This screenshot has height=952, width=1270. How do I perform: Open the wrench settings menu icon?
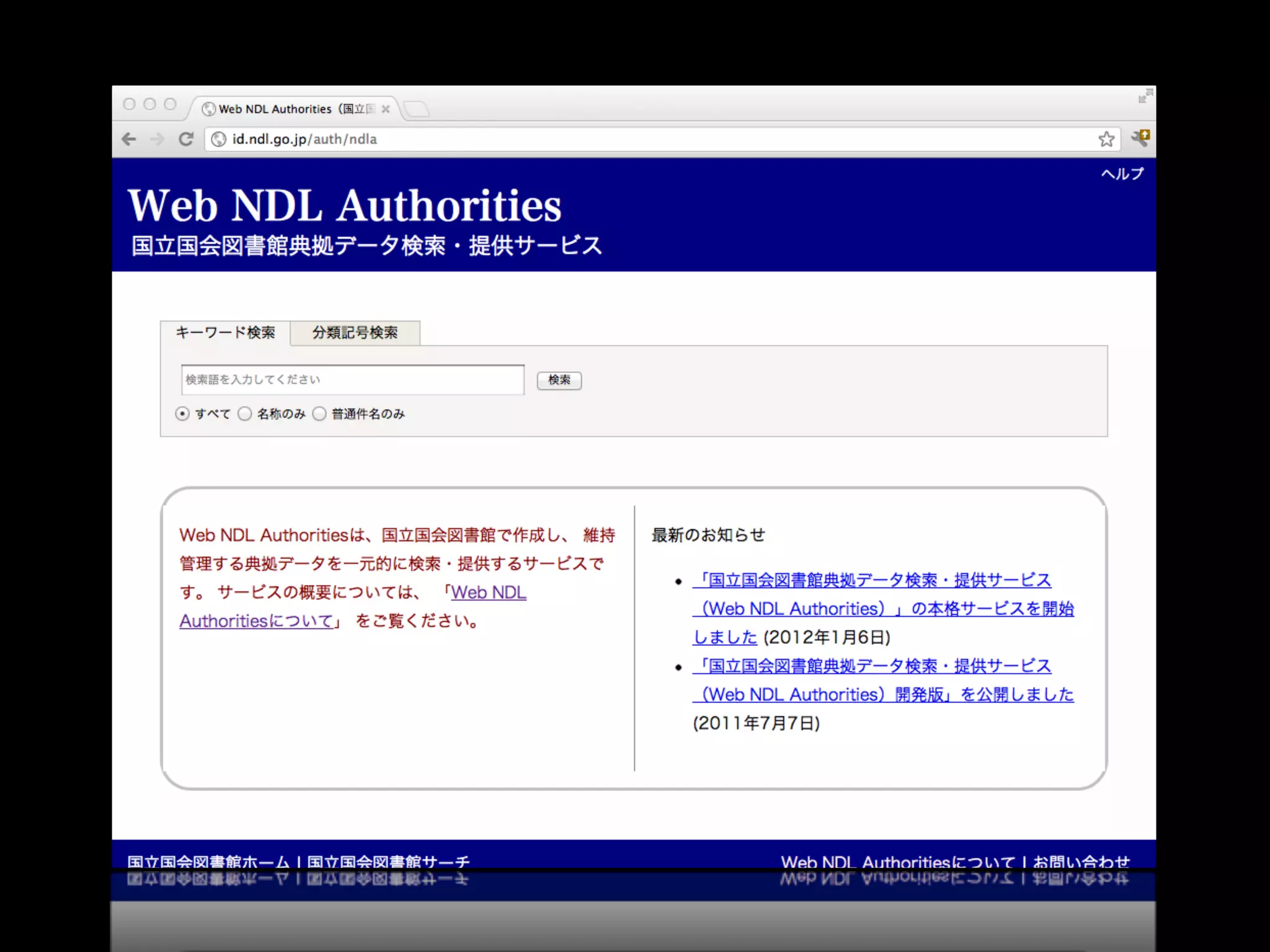1140,138
